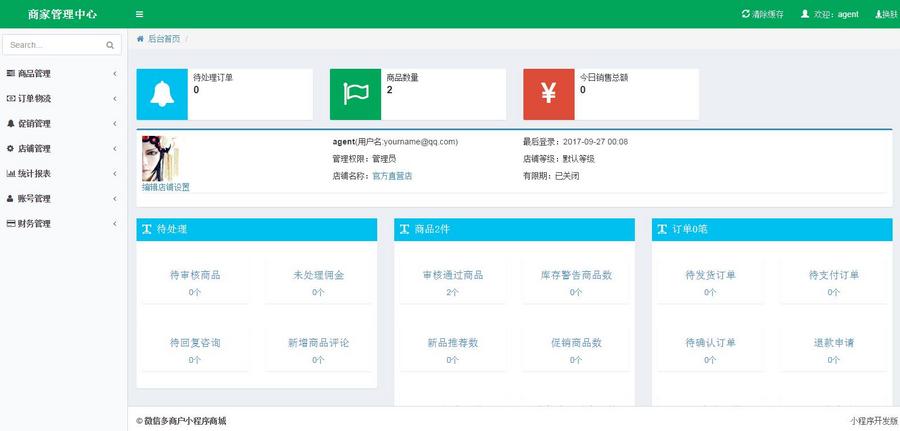Expand 促销管理 menu chevron
Viewport: 900px width, 431px height.
coord(115,123)
